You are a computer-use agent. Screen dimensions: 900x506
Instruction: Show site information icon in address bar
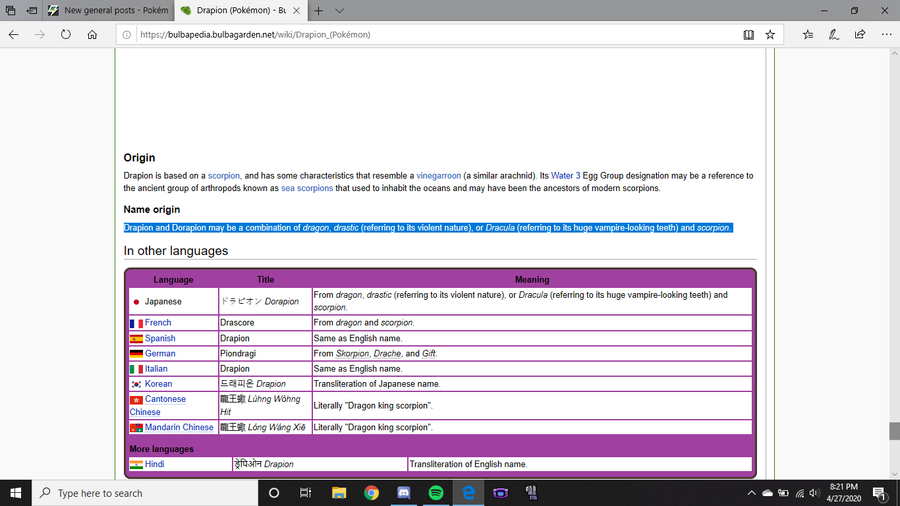click(x=127, y=34)
